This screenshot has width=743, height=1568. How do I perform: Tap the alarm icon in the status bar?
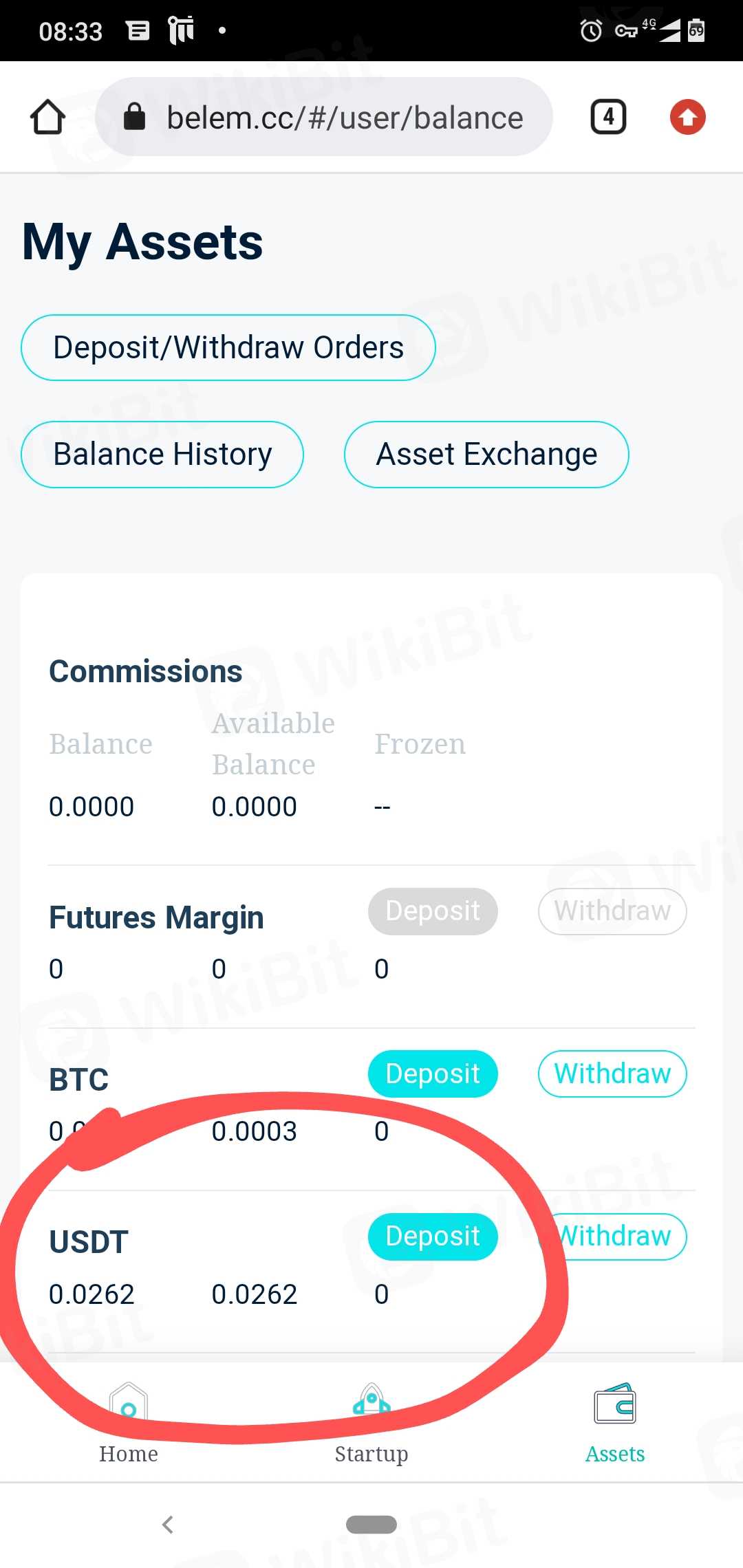coord(591,30)
